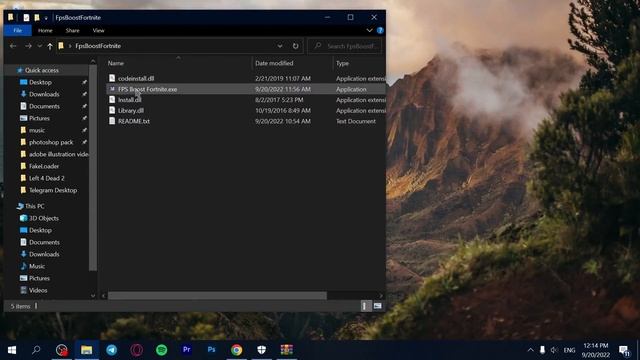Refresh the current folder view
Viewport: 640px width, 360px height.
296,46
